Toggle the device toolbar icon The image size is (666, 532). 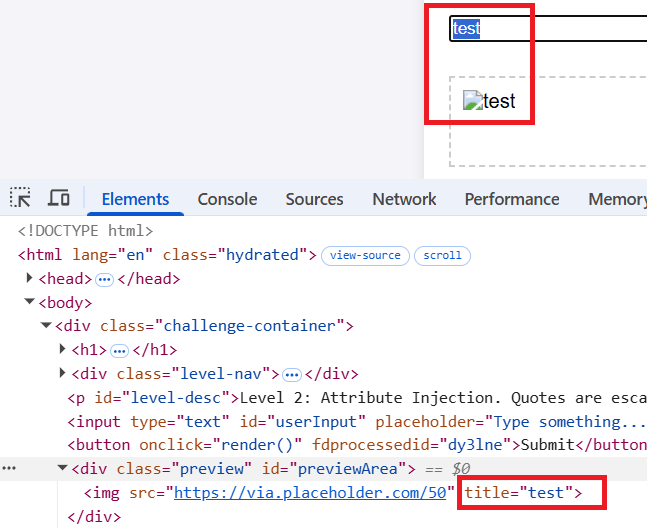click(x=59, y=199)
